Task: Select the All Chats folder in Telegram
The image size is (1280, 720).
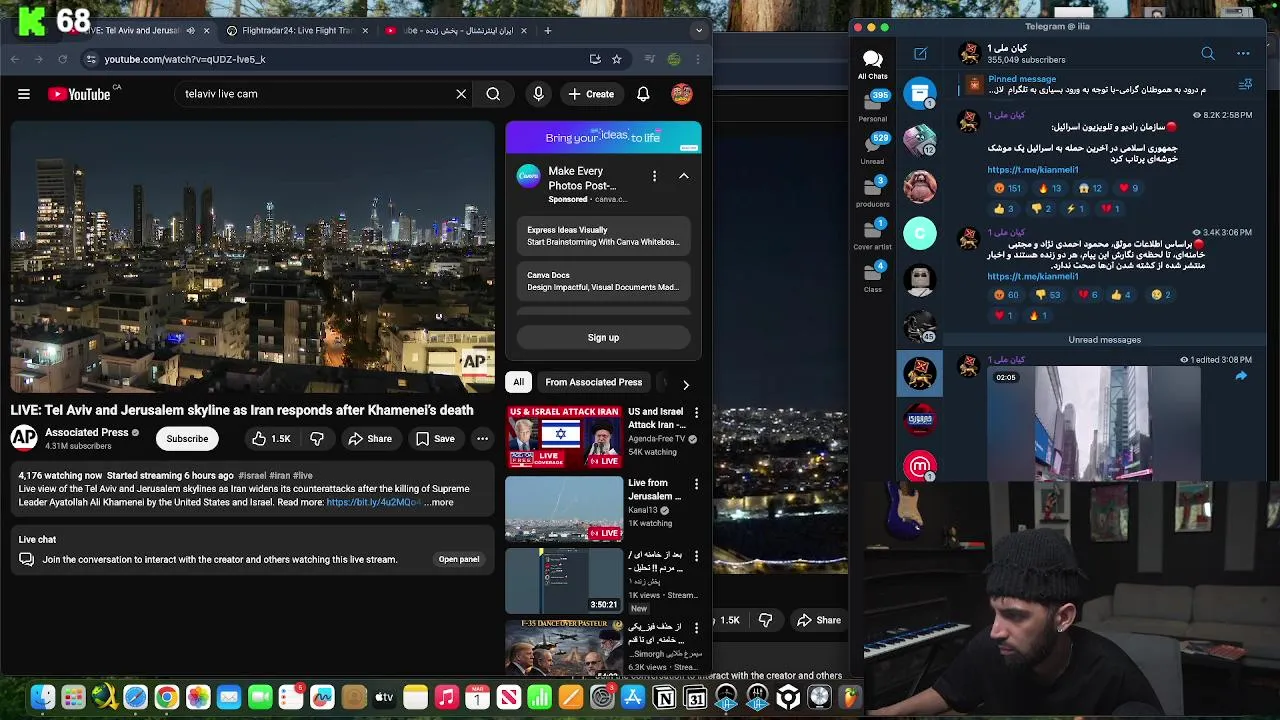Action: pyautogui.click(x=872, y=65)
